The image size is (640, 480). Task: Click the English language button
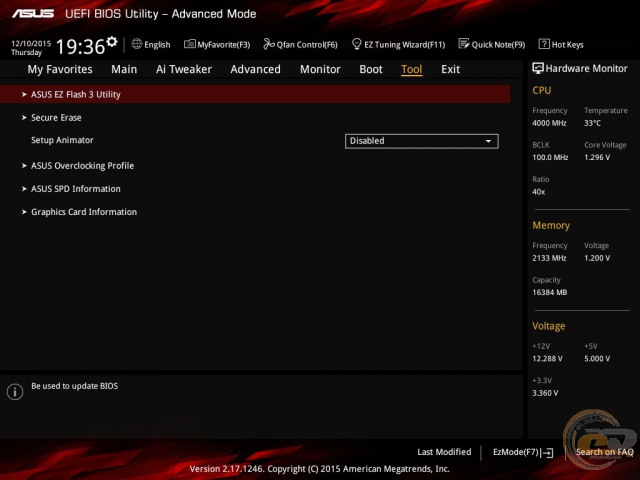pos(151,44)
